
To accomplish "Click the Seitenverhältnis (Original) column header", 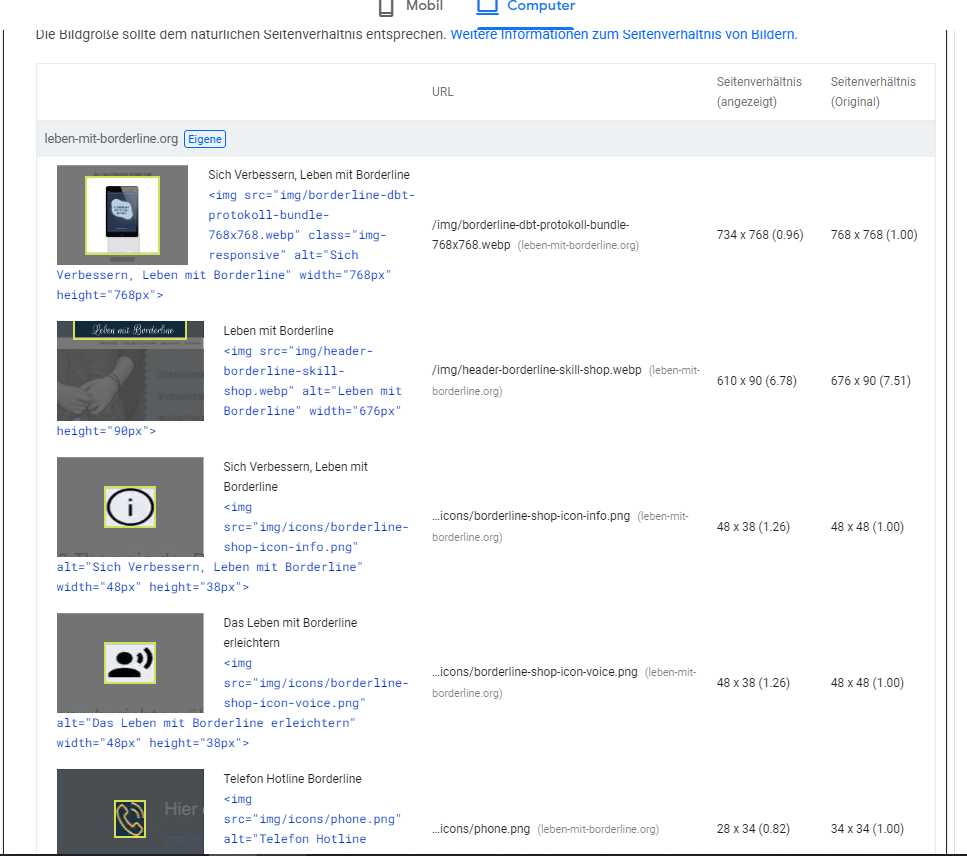I will [x=872, y=92].
